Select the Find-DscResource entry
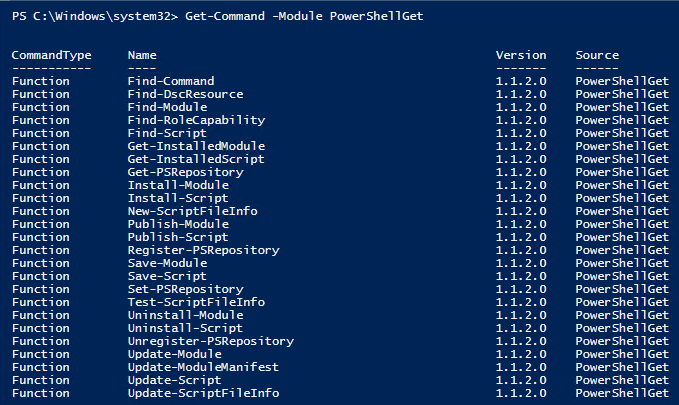The height and width of the screenshot is (405, 679). (185, 94)
